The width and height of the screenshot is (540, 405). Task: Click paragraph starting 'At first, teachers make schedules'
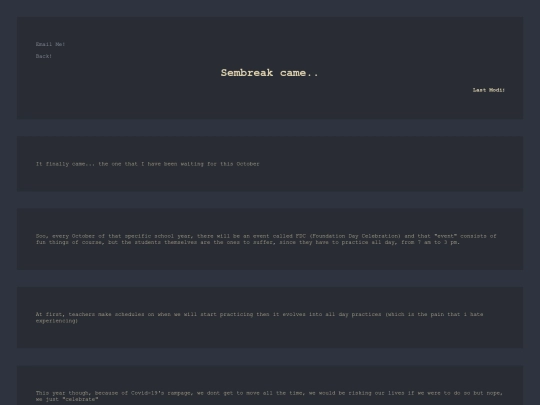pyautogui.click(x=259, y=318)
